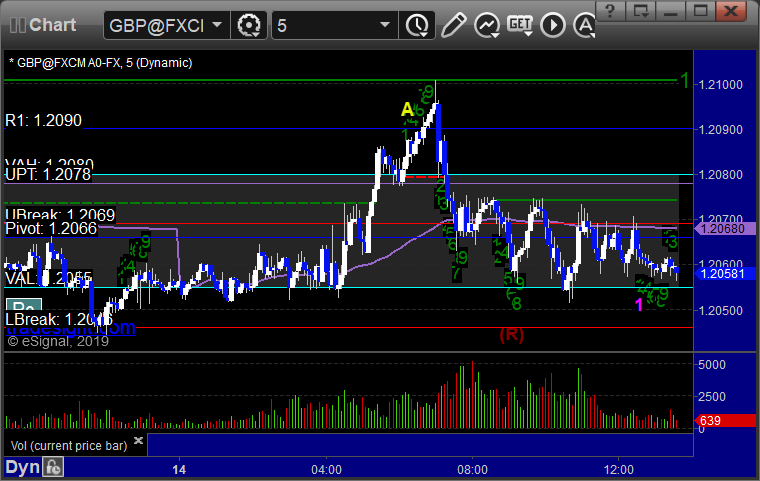The height and width of the screenshot is (481, 760).
Task: Open the time template clock icon
Action: coord(417,25)
